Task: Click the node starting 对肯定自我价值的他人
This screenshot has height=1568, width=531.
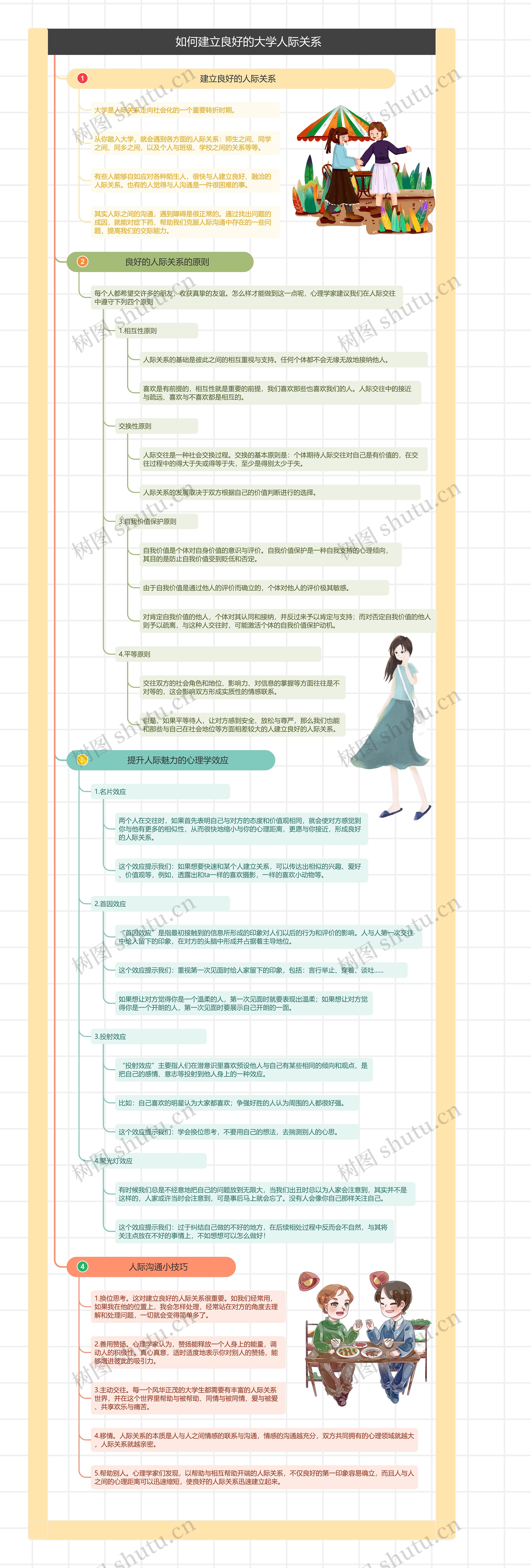Action: [x=287, y=621]
